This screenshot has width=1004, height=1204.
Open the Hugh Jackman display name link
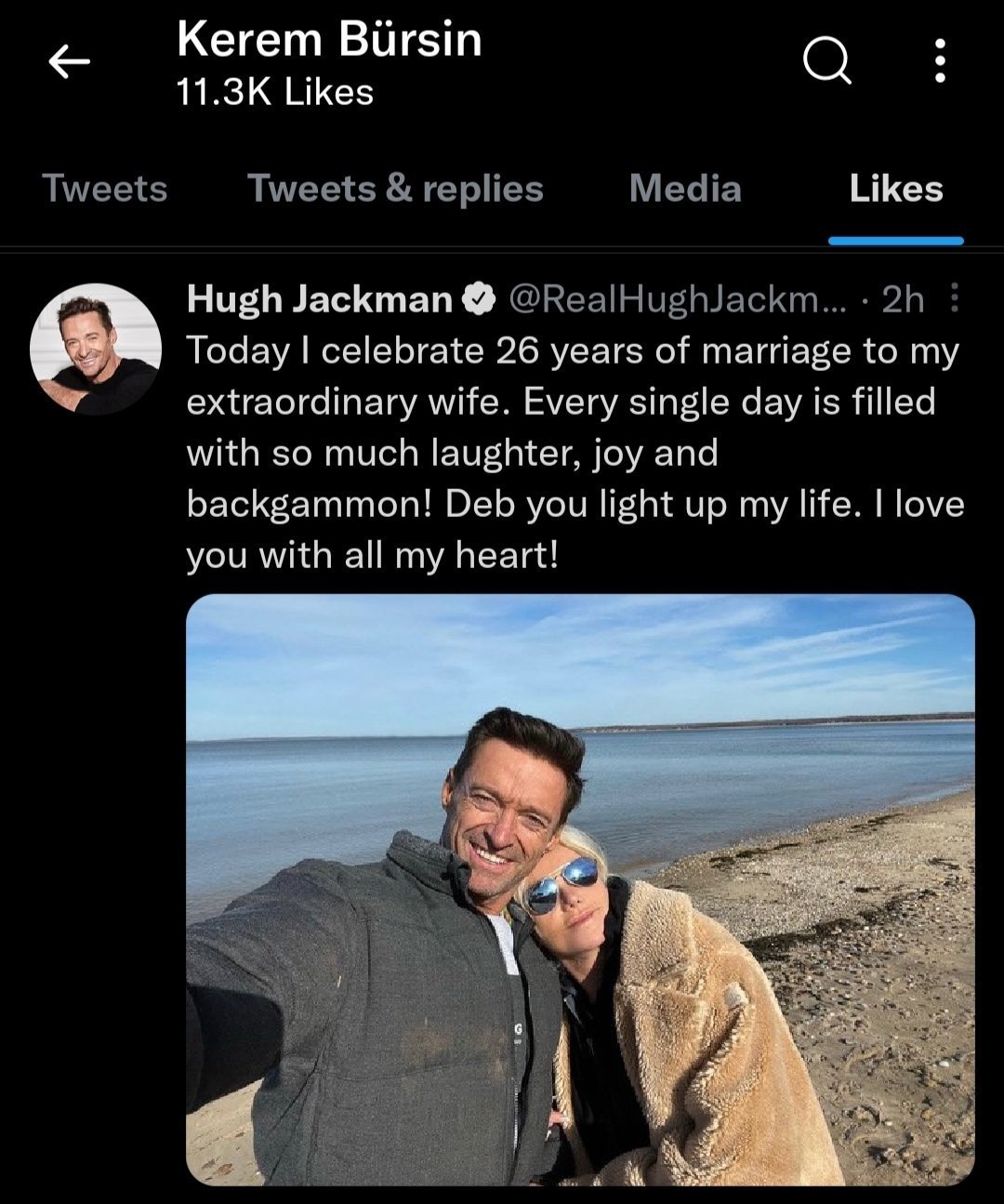click(x=319, y=299)
